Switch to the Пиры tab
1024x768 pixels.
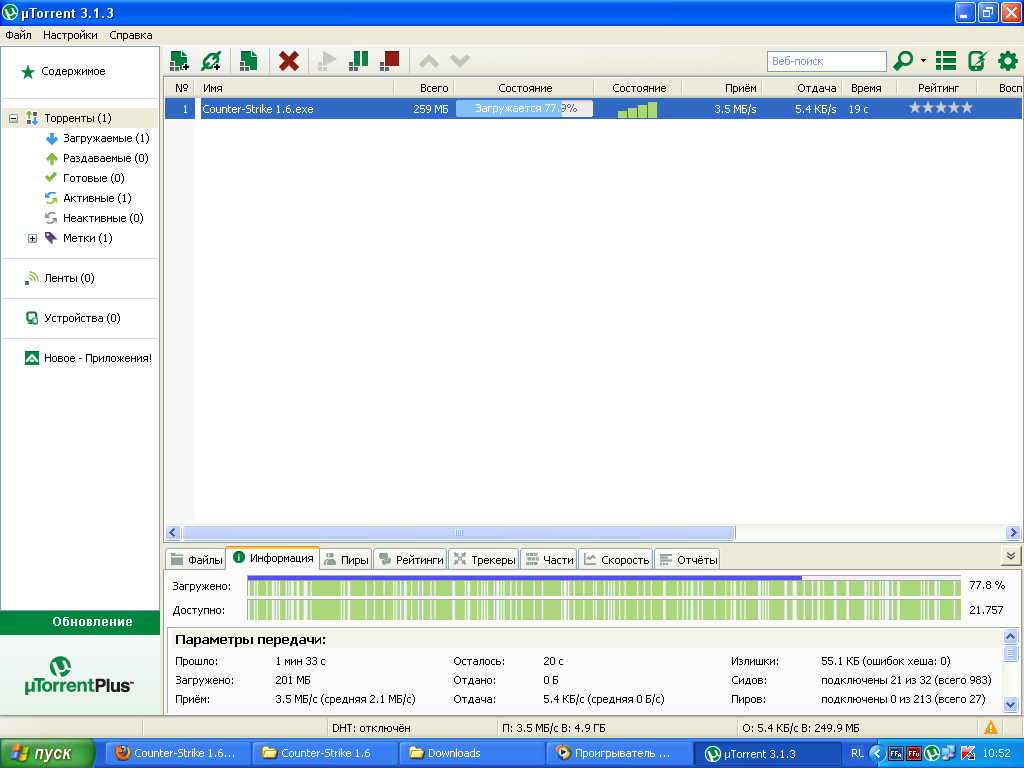pyautogui.click(x=346, y=560)
